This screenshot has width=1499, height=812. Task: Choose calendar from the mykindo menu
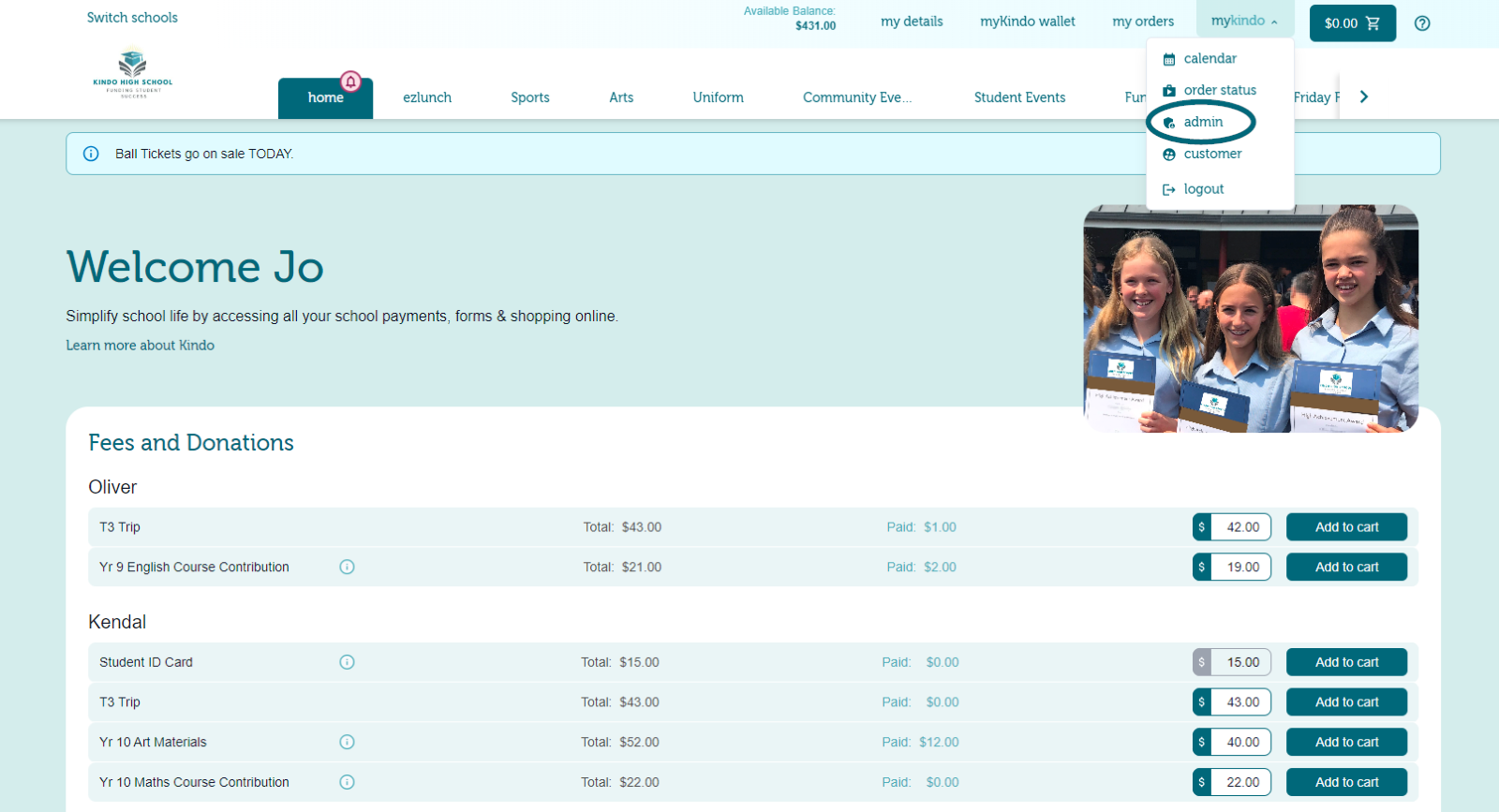click(x=1210, y=58)
